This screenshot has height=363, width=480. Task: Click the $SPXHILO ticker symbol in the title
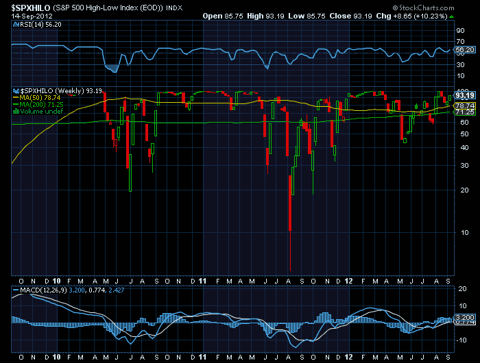tap(31, 8)
